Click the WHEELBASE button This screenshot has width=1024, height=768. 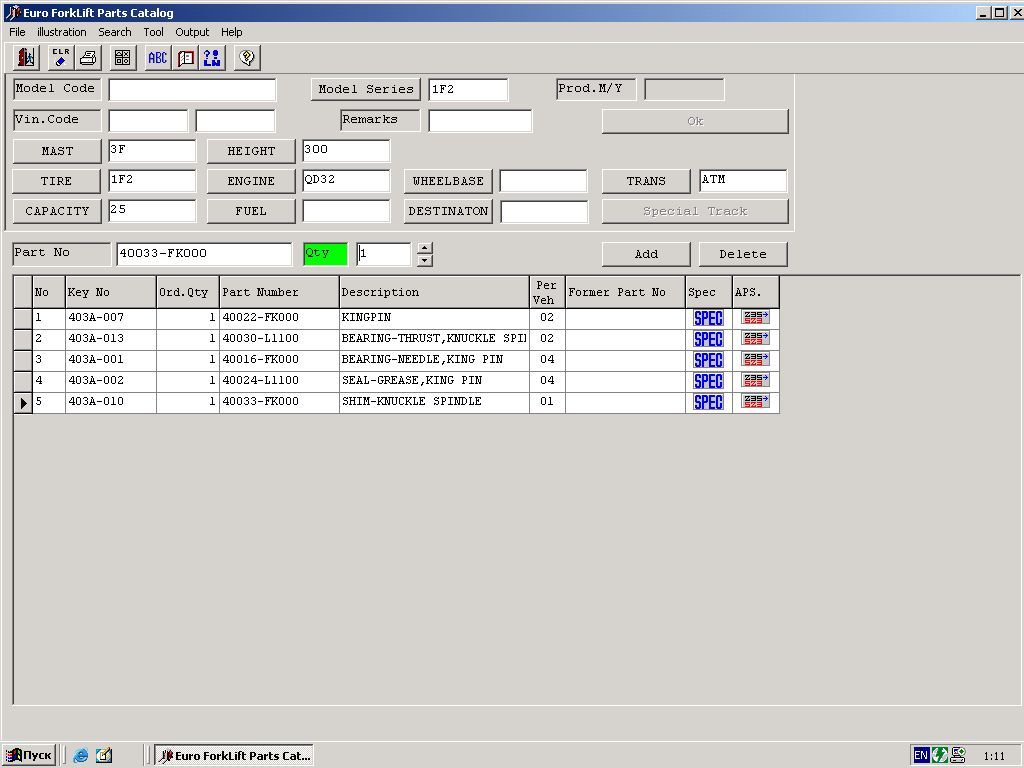click(448, 181)
